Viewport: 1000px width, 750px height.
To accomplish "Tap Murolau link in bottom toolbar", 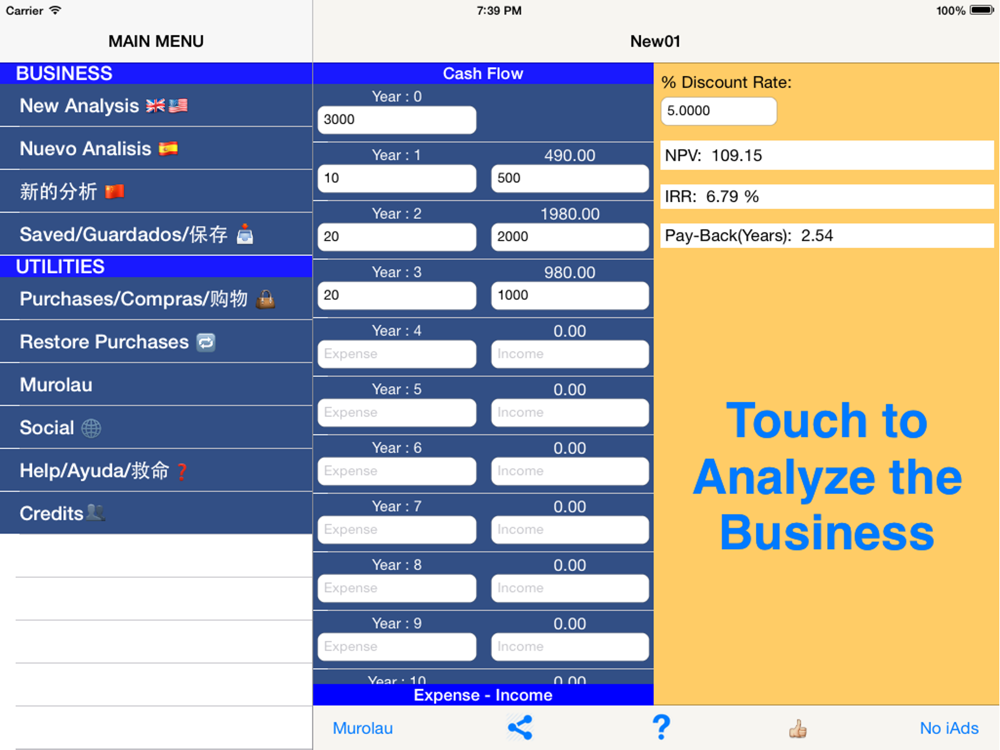I will [363, 728].
